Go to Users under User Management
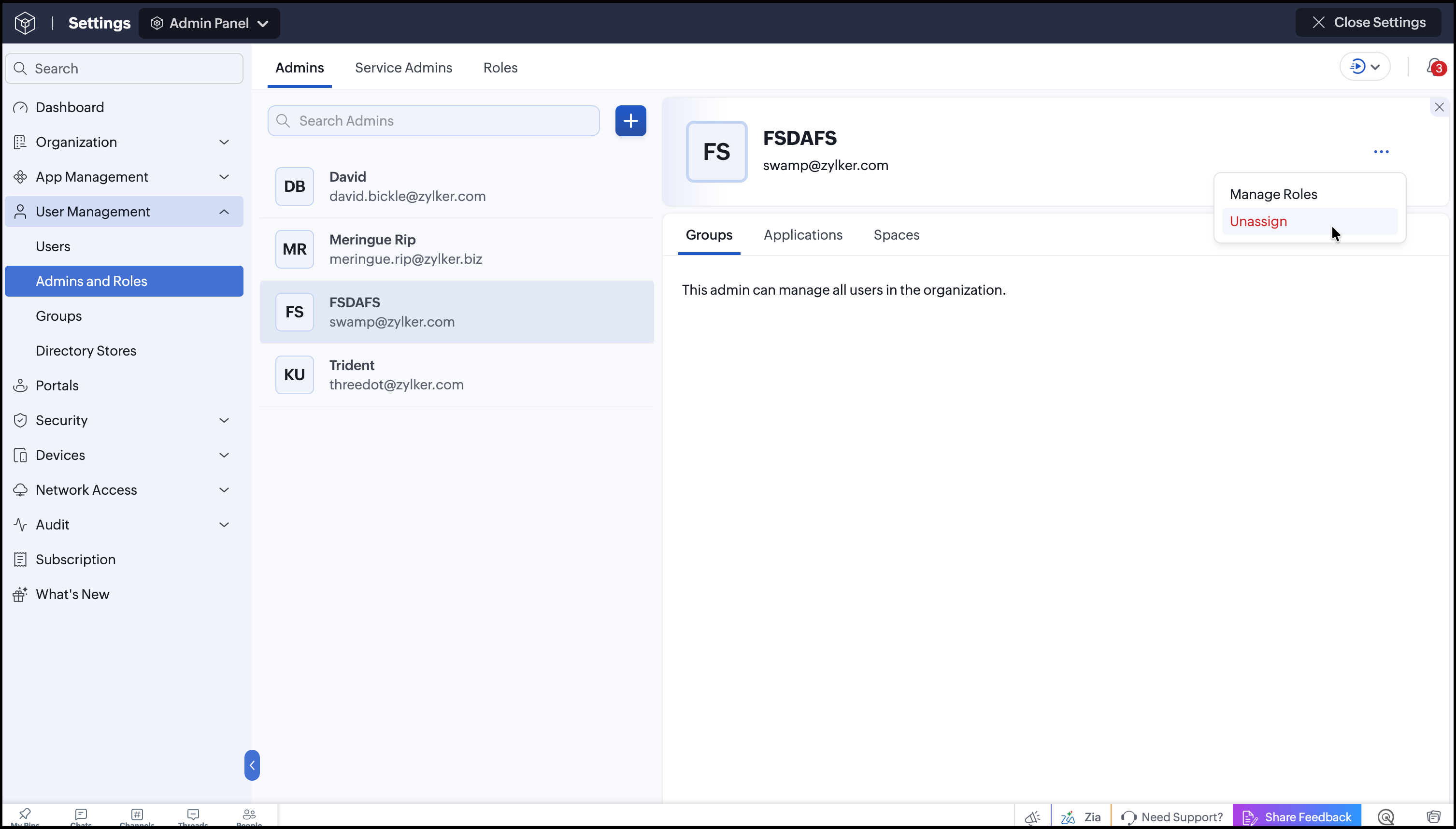This screenshot has width=1456, height=829. (x=124, y=246)
